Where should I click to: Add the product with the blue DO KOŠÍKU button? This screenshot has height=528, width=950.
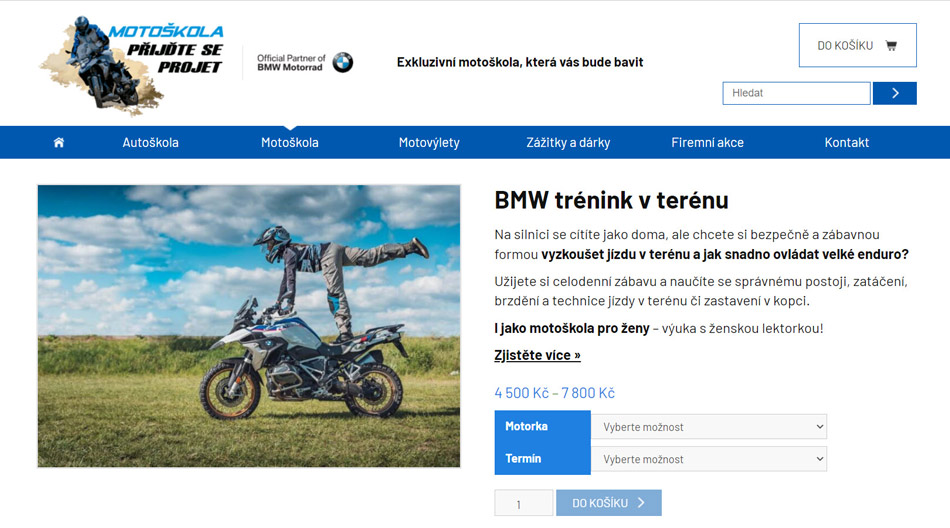click(x=609, y=503)
